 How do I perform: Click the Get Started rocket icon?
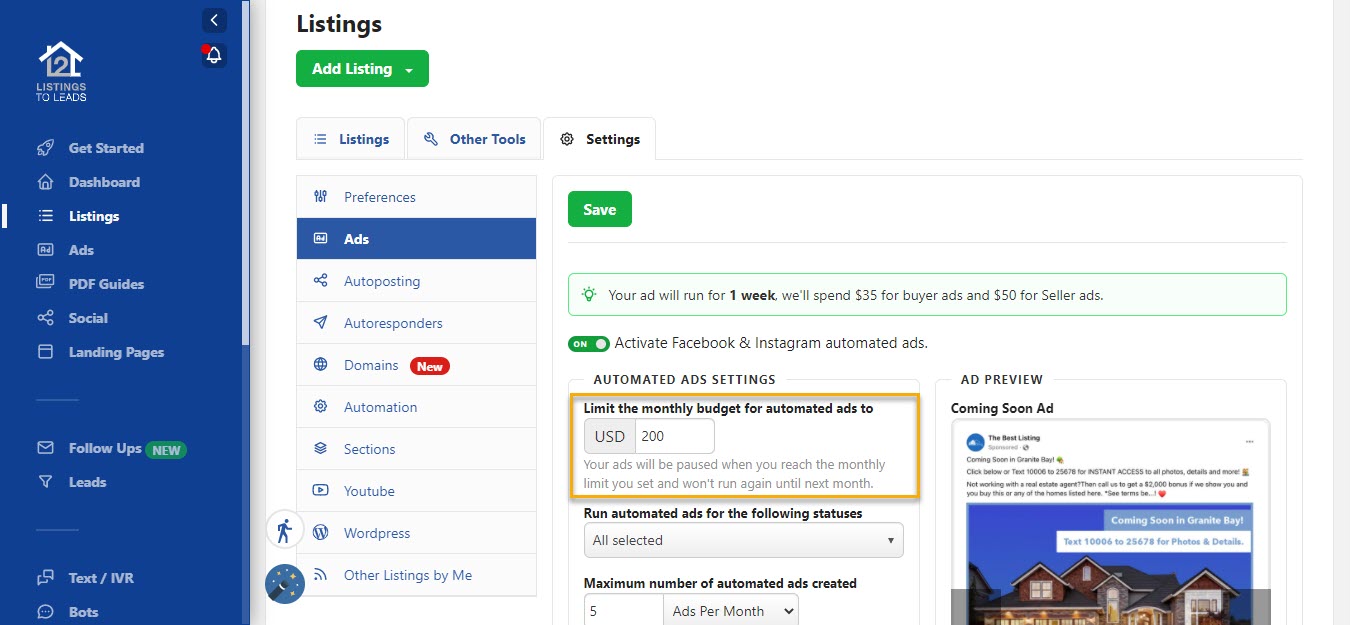(x=45, y=148)
